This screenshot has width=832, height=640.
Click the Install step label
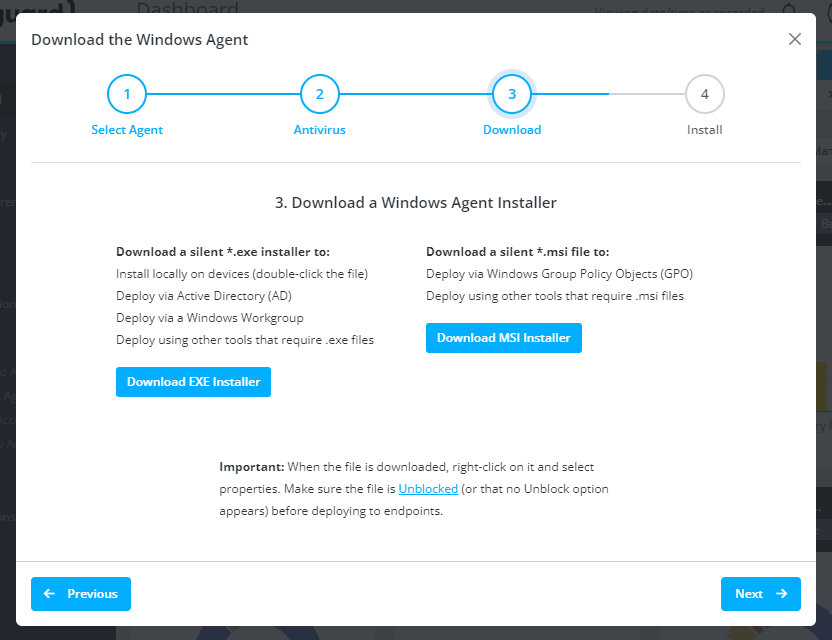click(705, 130)
